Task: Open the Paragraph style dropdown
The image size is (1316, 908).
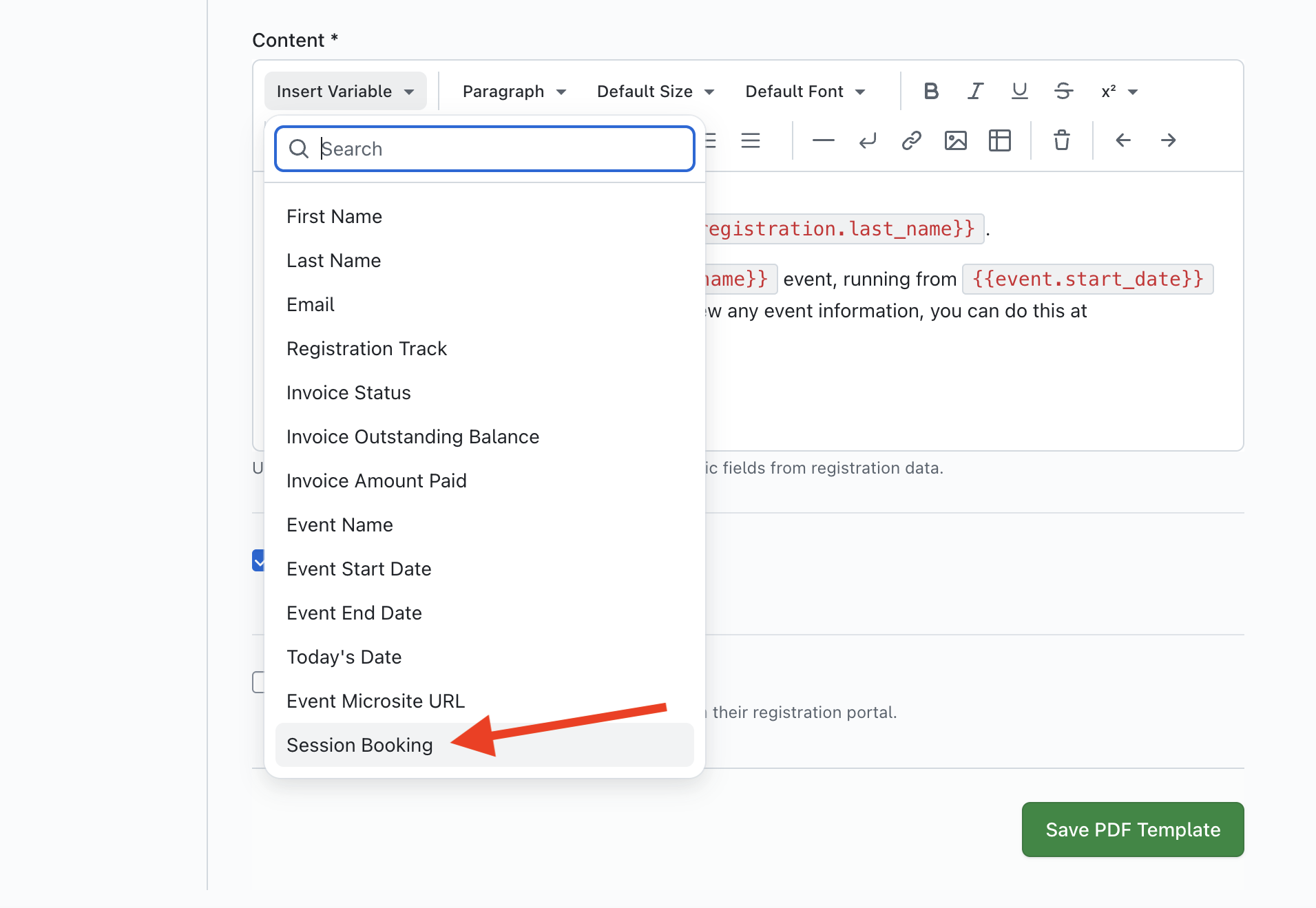Action: coord(514,91)
